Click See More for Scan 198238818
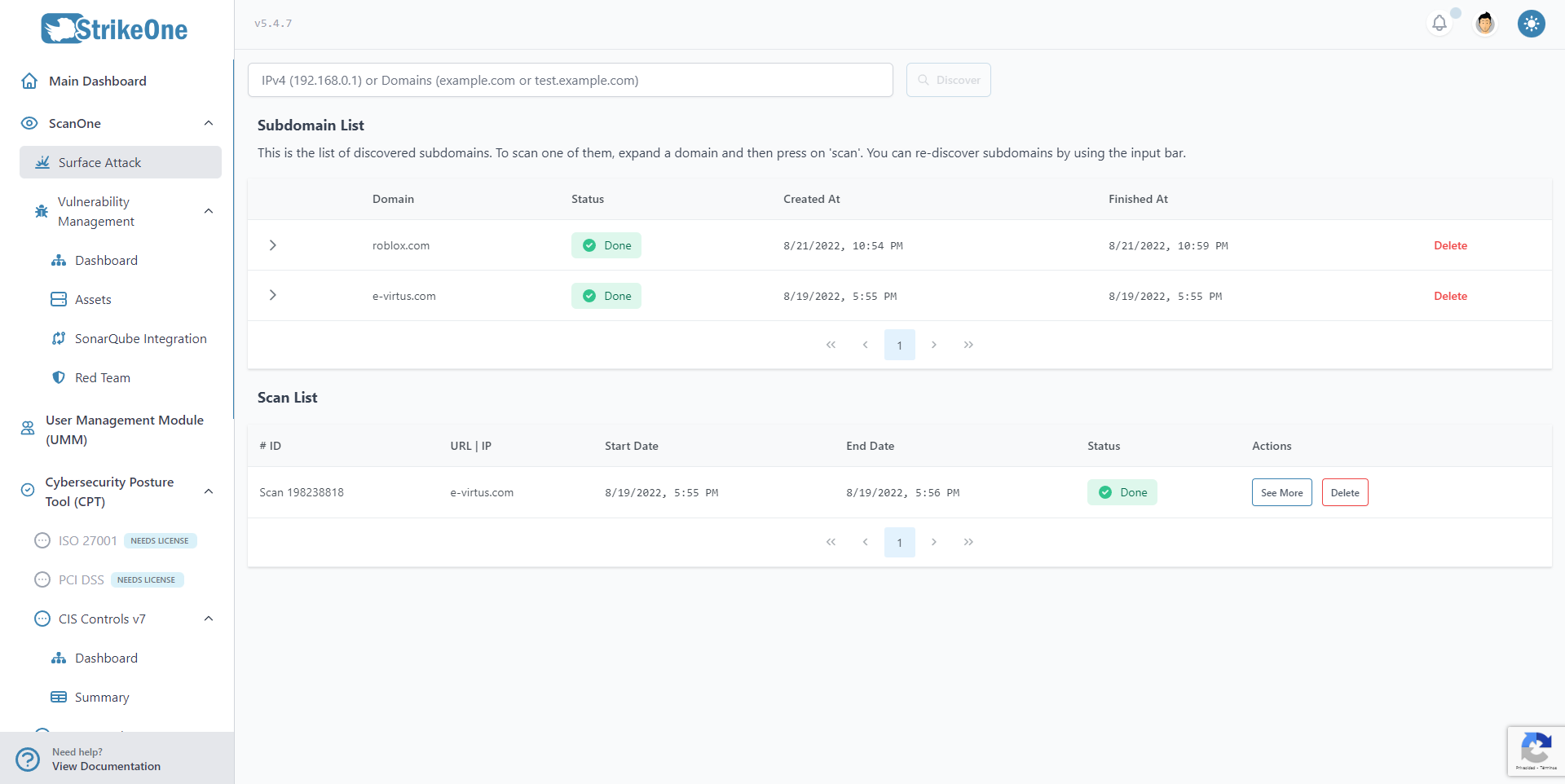The height and width of the screenshot is (784, 1565). click(x=1281, y=492)
